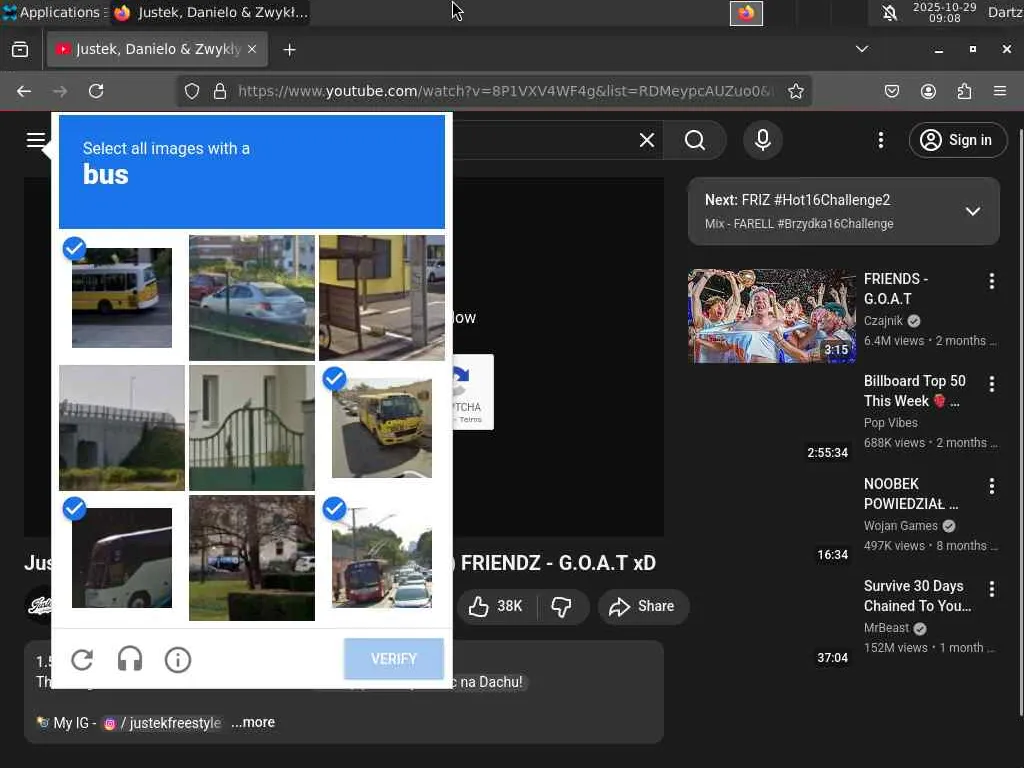Click Firefox icon in top panel
Viewport: 1024px width, 768px height.
pyautogui.click(x=746, y=13)
